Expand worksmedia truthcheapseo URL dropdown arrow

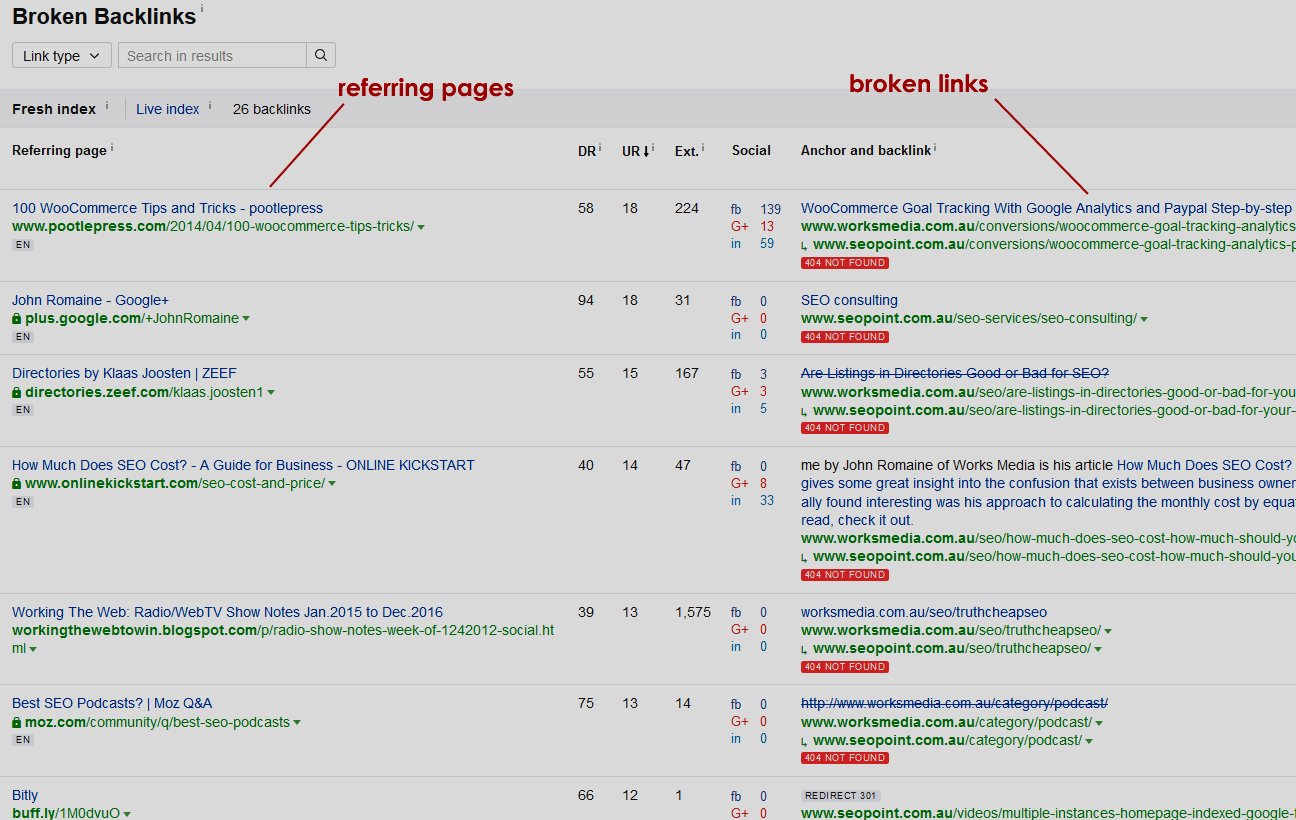pyautogui.click(x=1108, y=631)
